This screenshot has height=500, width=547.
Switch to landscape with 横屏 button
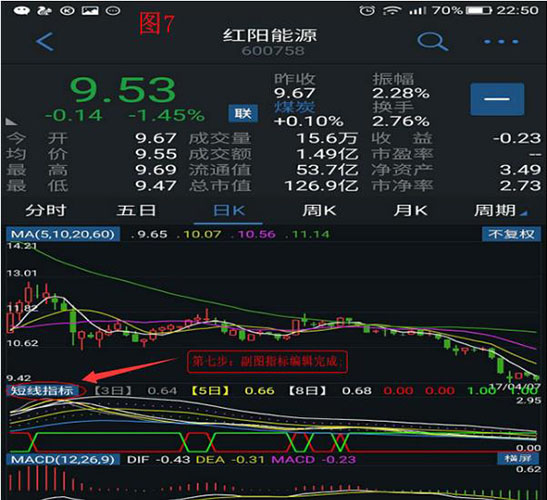(518, 458)
